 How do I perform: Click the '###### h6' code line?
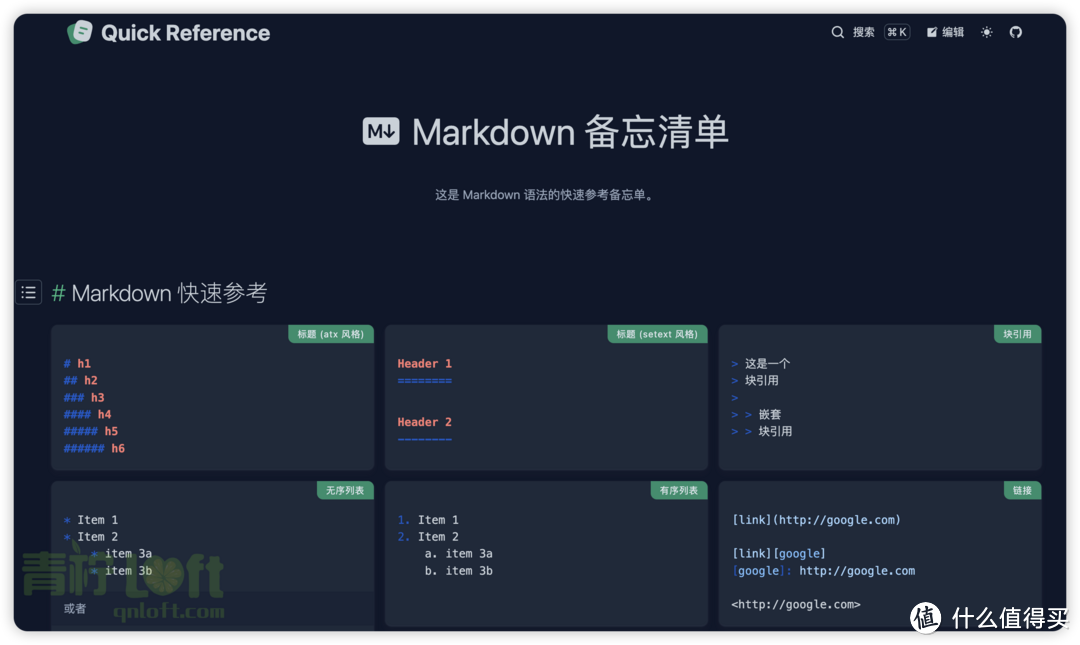[94, 449]
